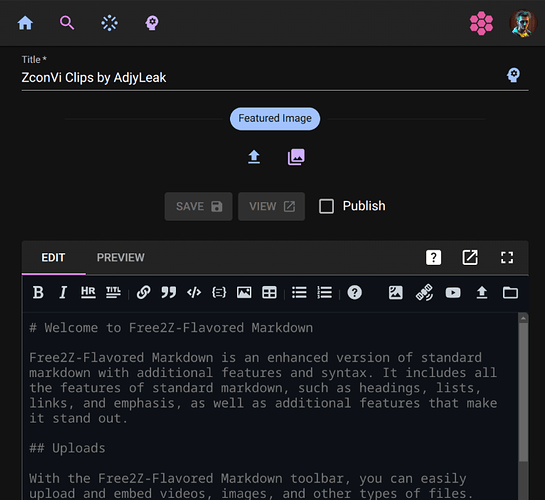Open the purple image gallery icon
The width and height of the screenshot is (545, 500).
(296, 157)
